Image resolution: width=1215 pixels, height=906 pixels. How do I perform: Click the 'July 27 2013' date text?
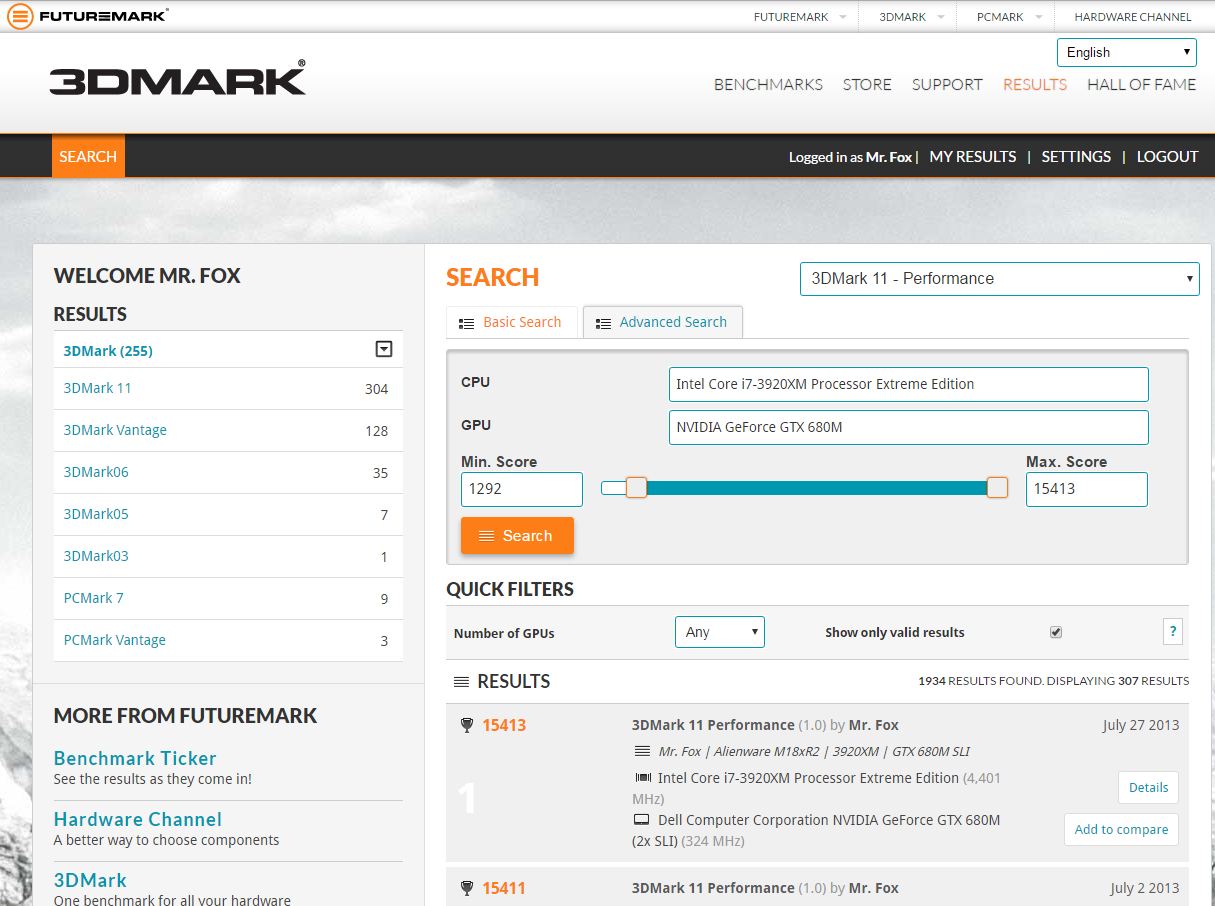point(1141,725)
